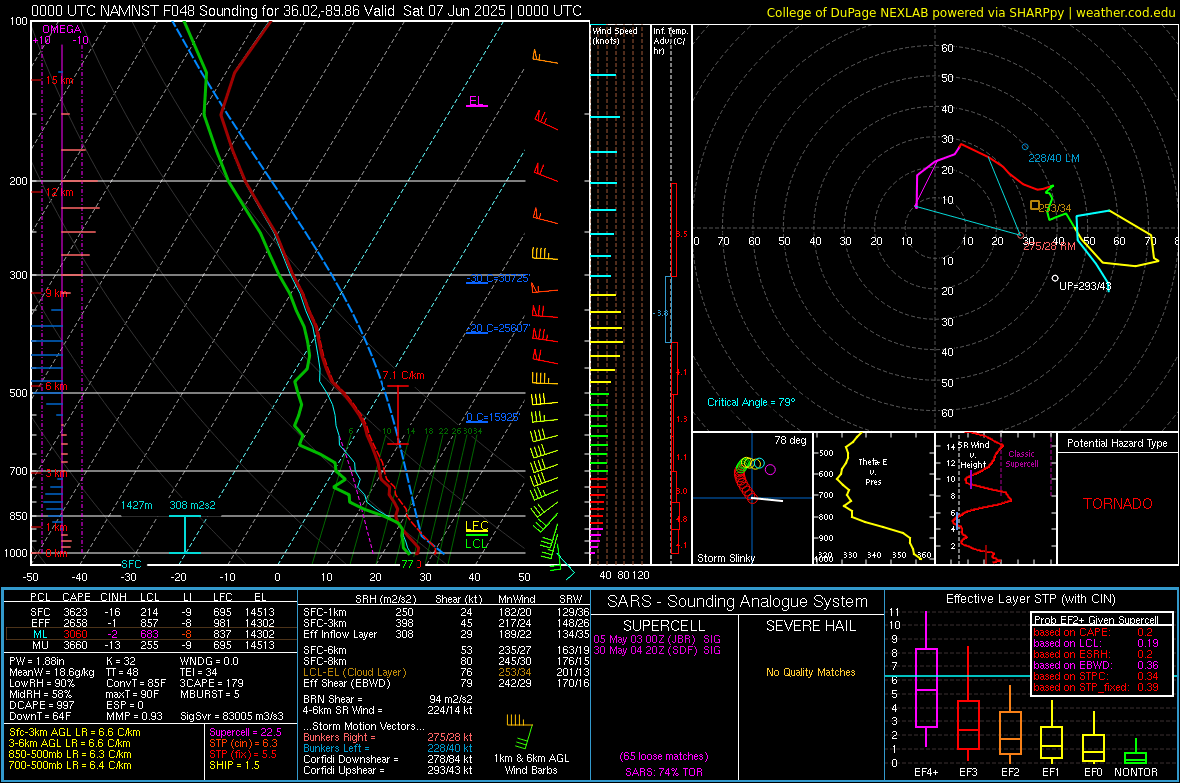
Task: Click the cyan circle marker beside 228/40 LM
Action: [1024, 147]
